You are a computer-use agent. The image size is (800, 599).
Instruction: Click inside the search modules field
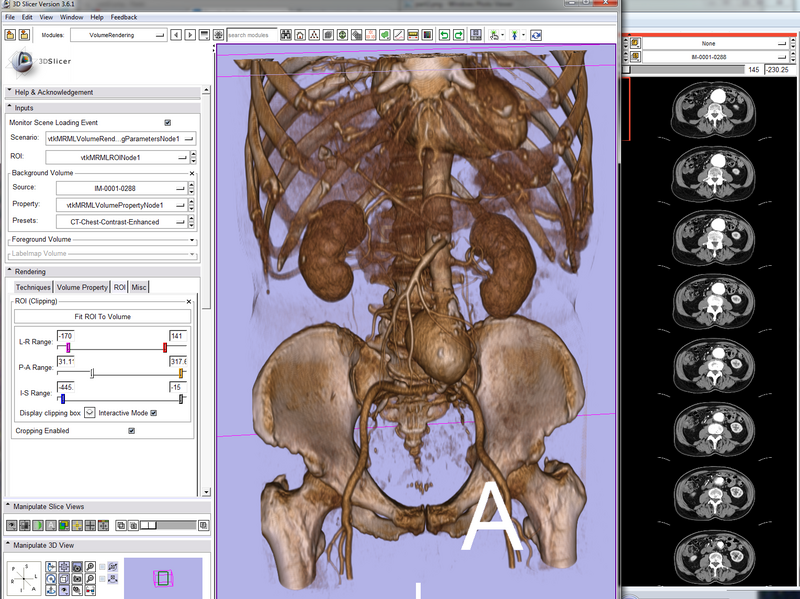coord(250,34)
